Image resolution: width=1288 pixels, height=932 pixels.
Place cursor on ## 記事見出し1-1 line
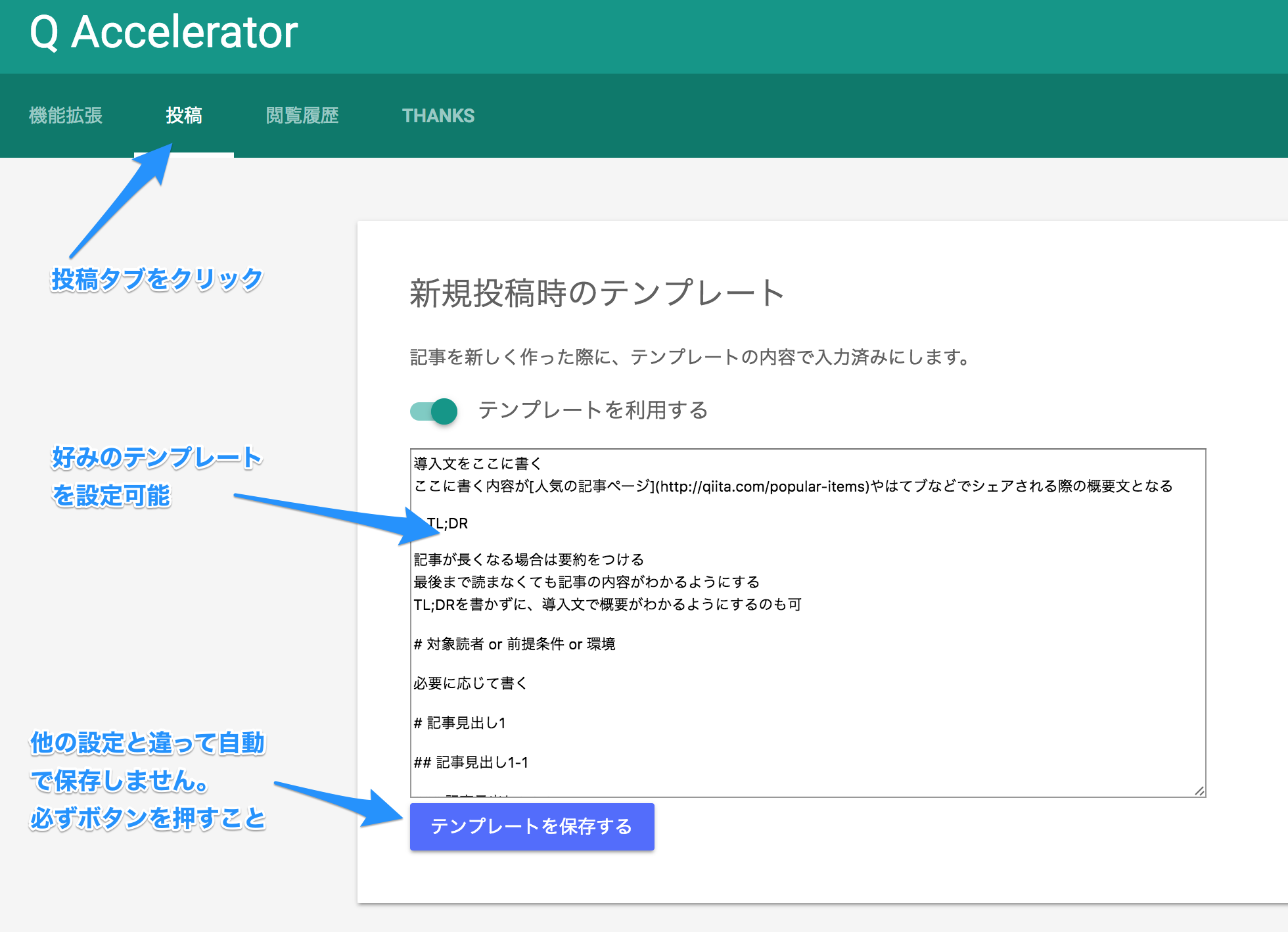click(471, 762)
